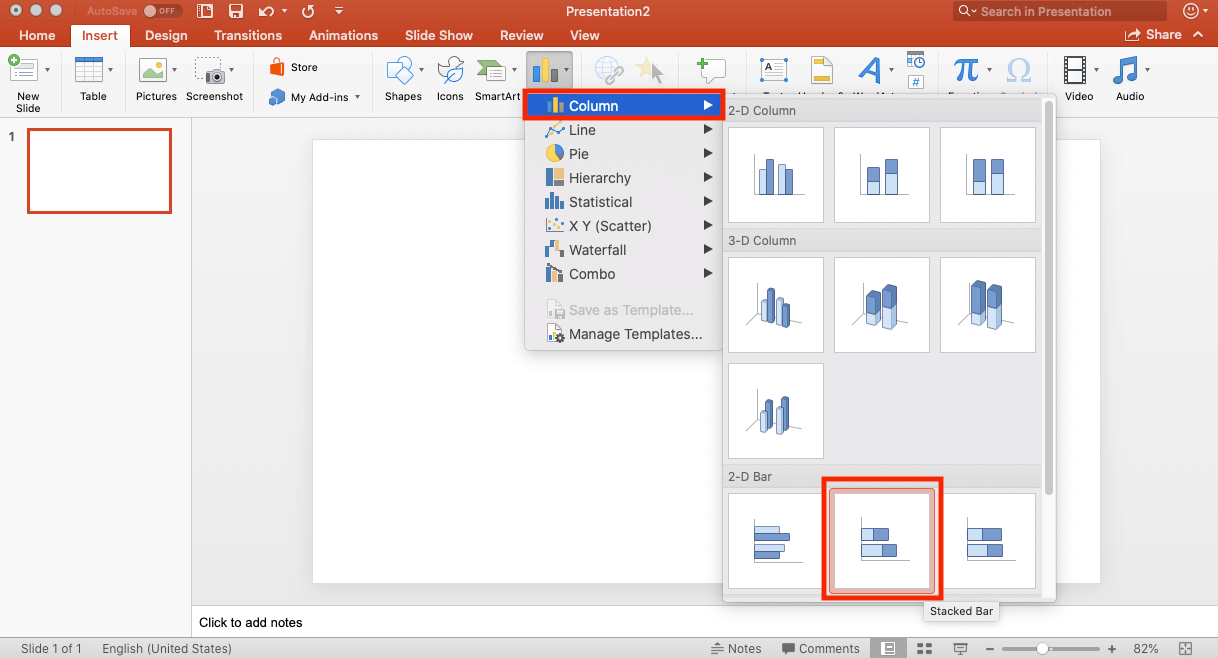Viewport: 1218px width, 658px height.
Task: Choose Waterfall chart menu item
Action: [x=622, y=250]
